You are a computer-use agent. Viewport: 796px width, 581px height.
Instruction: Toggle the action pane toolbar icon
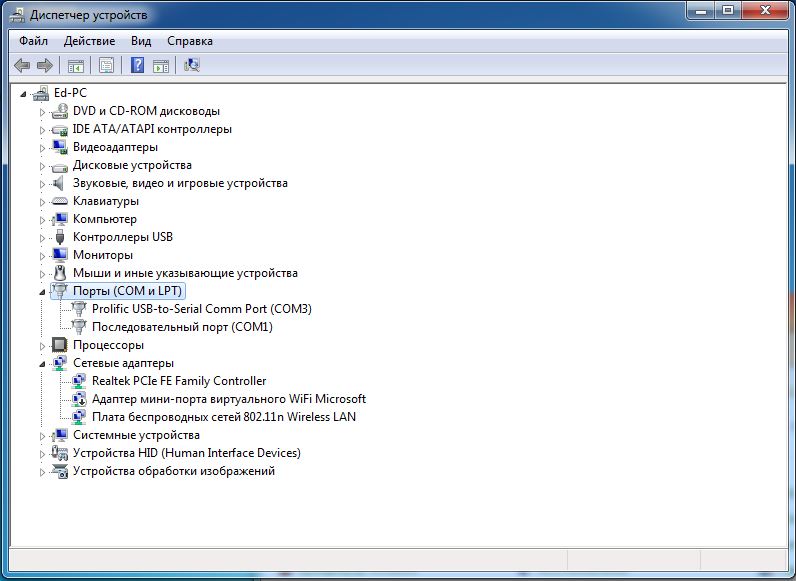click(161, 66)
